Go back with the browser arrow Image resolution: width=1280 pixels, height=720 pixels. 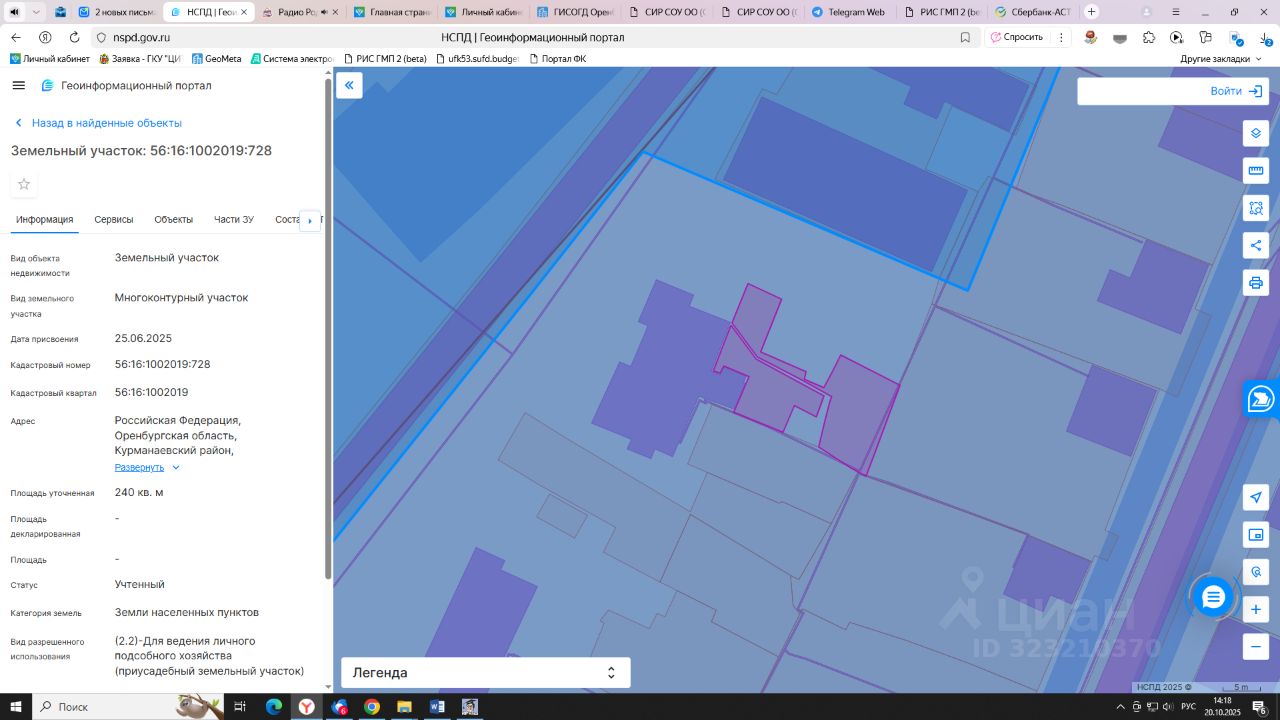click(x=16, y=37)
